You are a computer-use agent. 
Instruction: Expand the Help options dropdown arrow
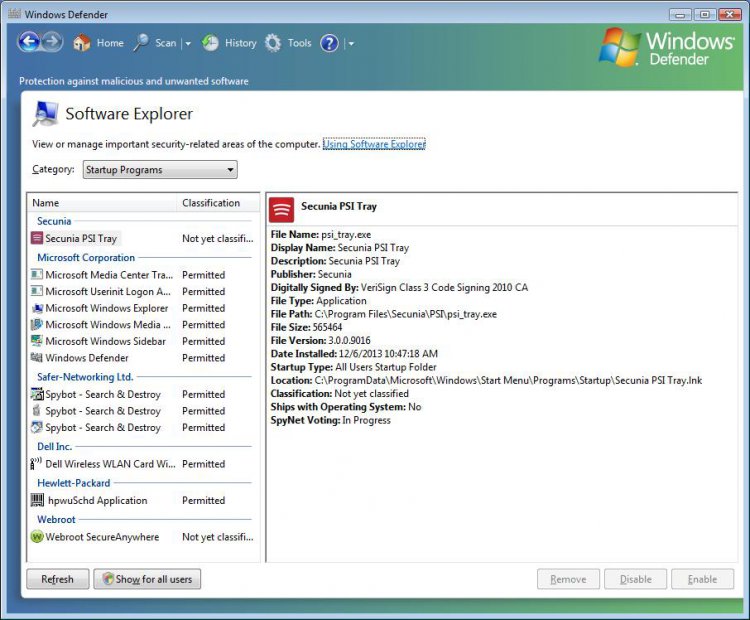[x=351, y=44]
